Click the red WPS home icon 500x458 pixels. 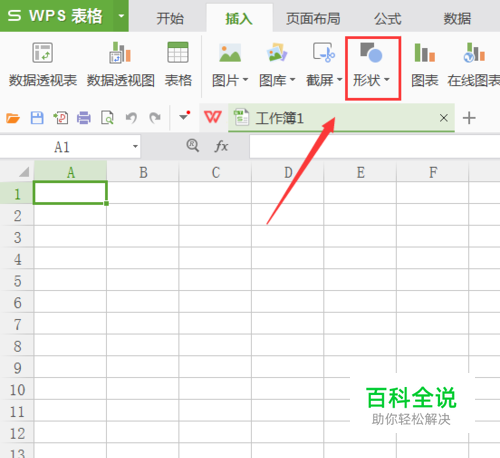pyautogui.click(x=213, y=117)
